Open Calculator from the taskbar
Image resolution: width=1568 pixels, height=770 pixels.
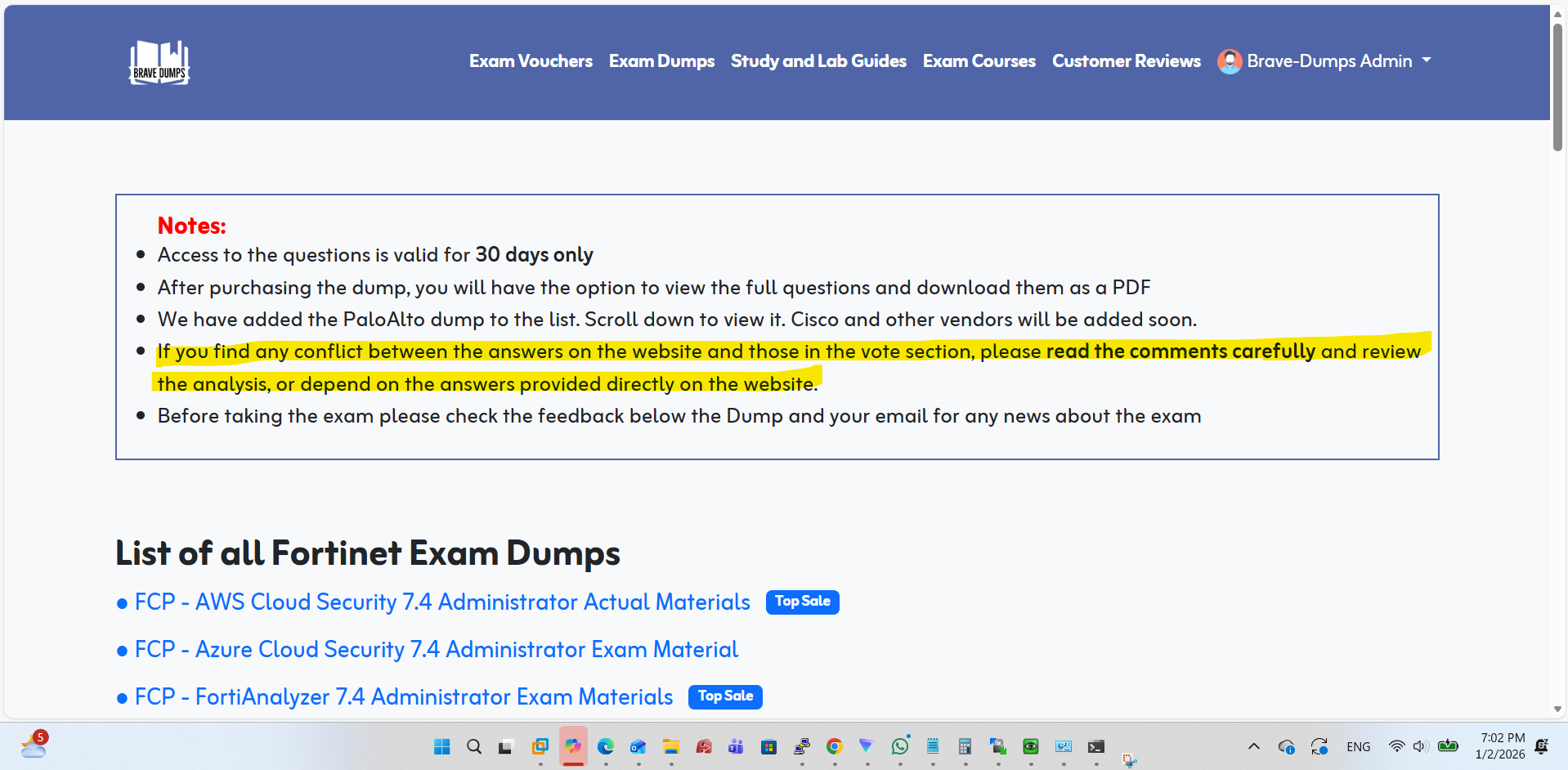965,746
